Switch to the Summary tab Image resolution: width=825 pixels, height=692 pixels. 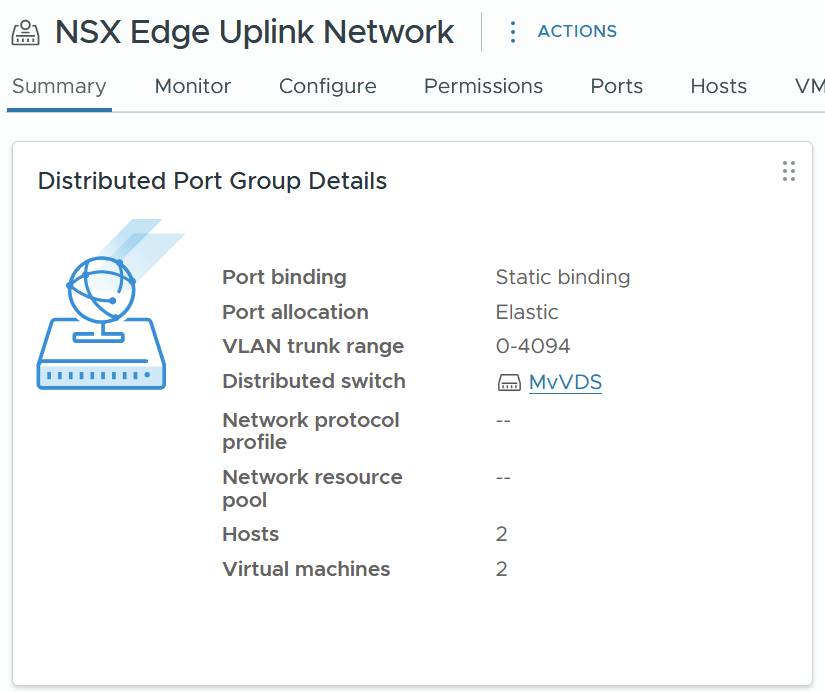point(58,86)
